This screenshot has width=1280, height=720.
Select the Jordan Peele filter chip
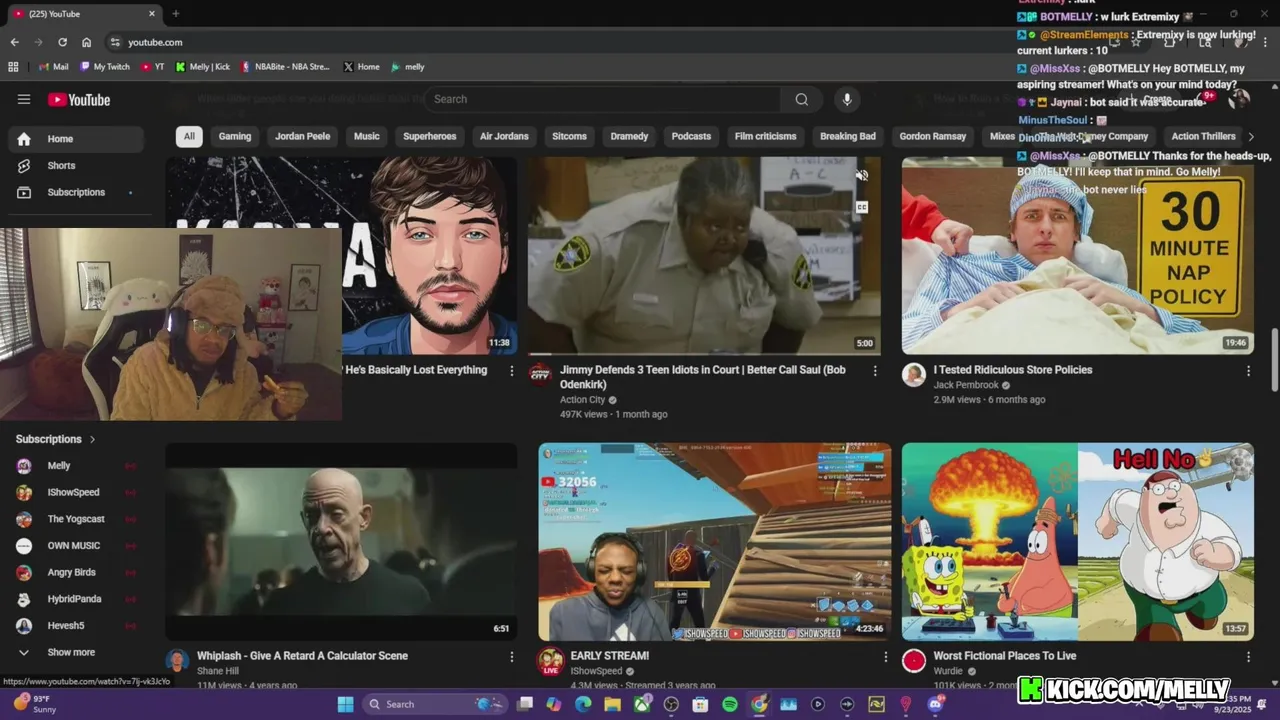pyautogui.click(x=302, y=136)
